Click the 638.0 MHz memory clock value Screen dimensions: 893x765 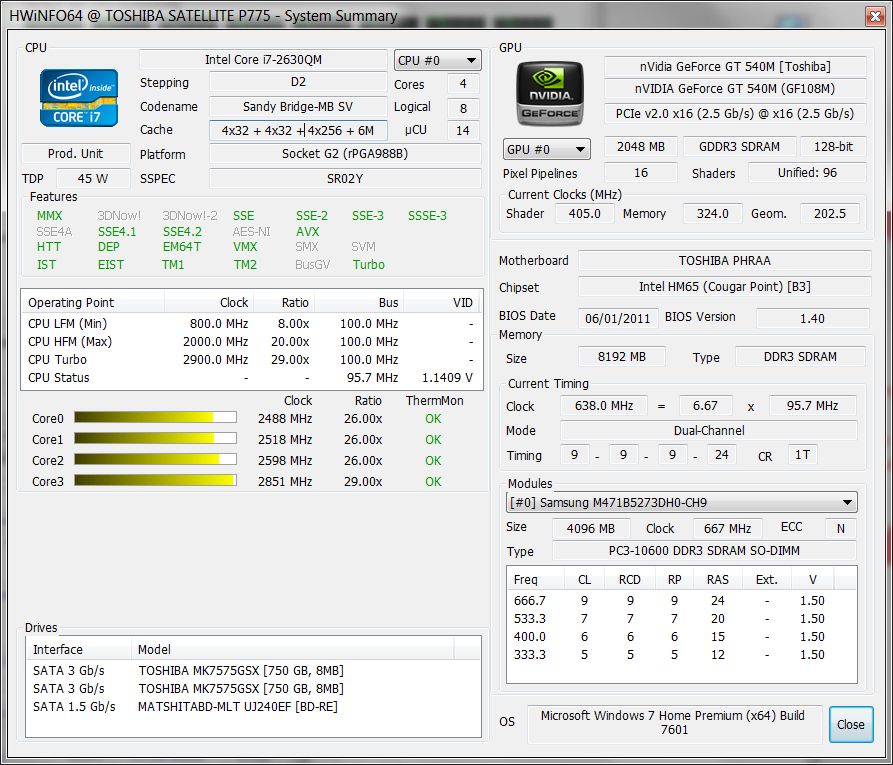(x=604, y=406)
